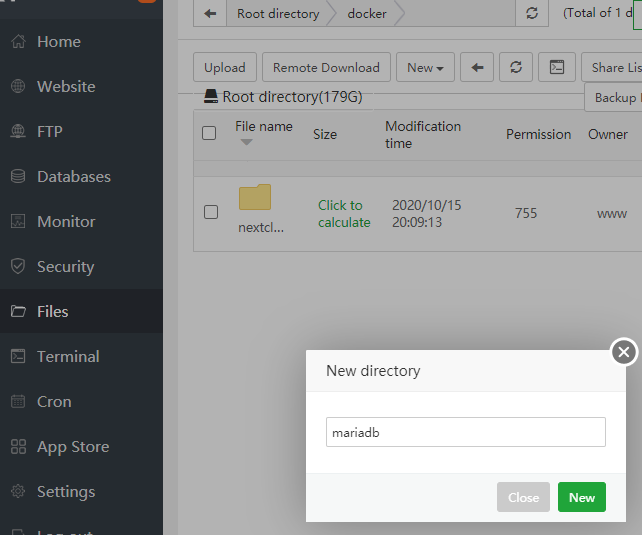Focus the directory name input field

pyautogui.click(x=465, y=433)
